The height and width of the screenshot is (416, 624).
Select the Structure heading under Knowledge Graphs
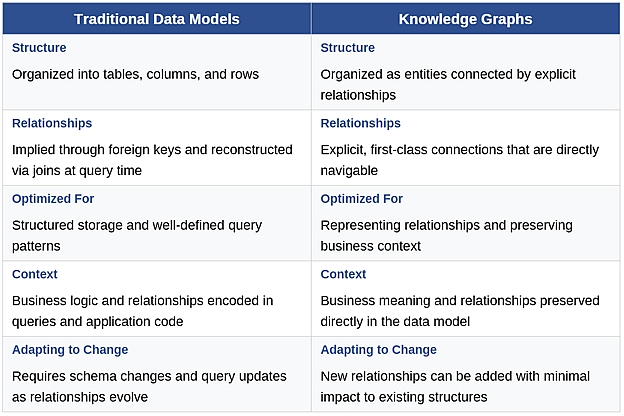[x=348, y=48]
